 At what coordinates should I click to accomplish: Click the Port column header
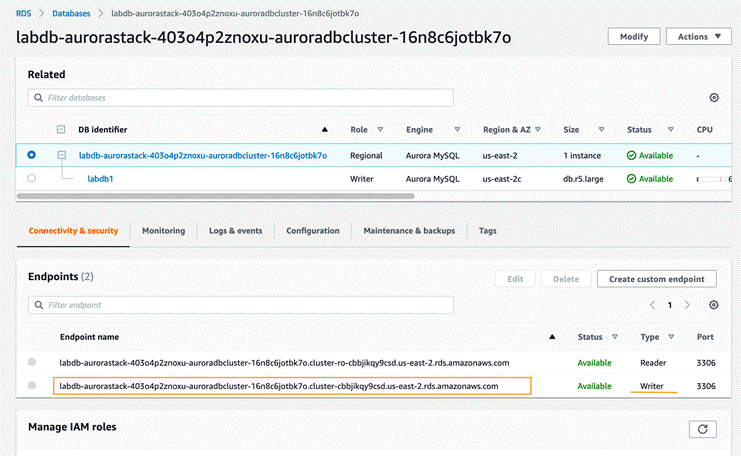click(705, 337)
